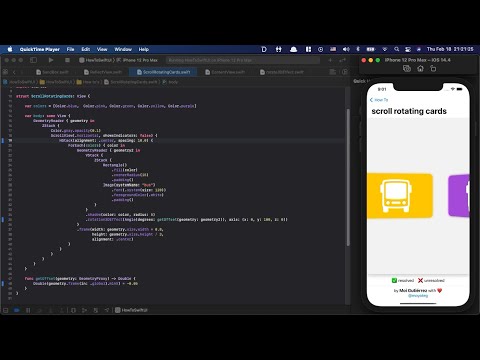Click the Xcode editor vertical scrollbar

pyautogui.click(x=348, y=177)
